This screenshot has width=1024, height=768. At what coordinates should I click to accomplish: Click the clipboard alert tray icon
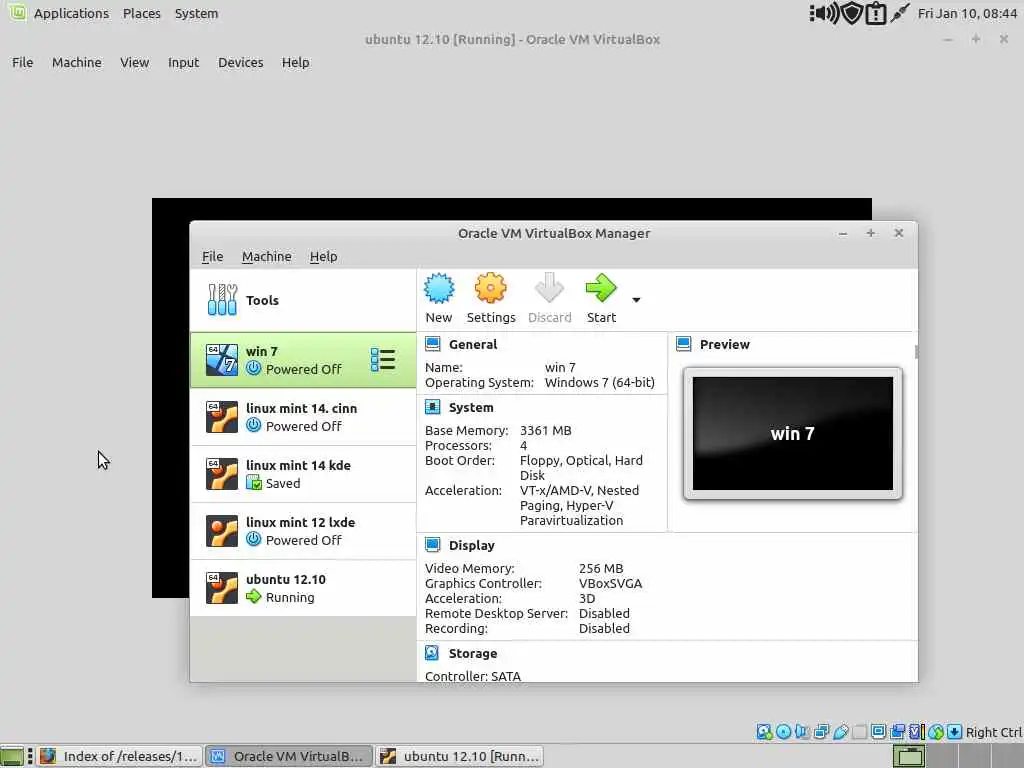tap(875, 13)
